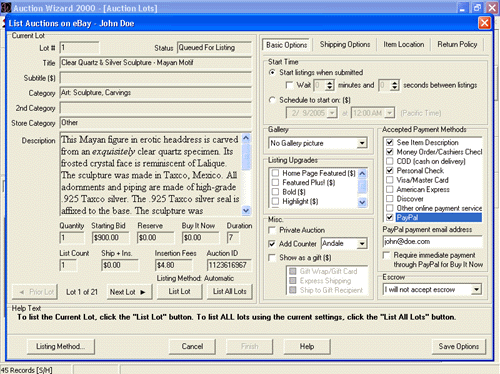Image resolution: width=500 pixels, height=374 pixels.
Task: Check the Home Page Featured upgrade
Action: click(275, 173)
